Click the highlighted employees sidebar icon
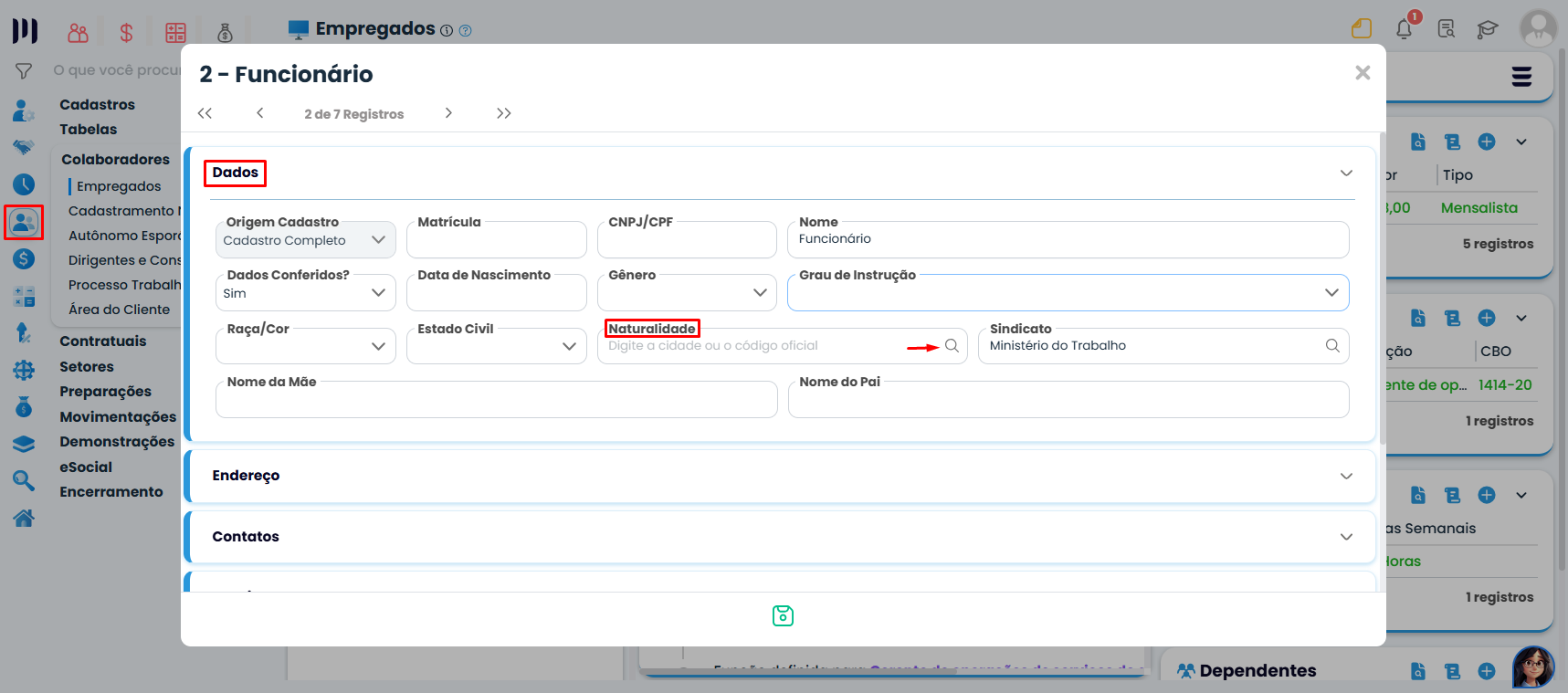 click(24, 222)
